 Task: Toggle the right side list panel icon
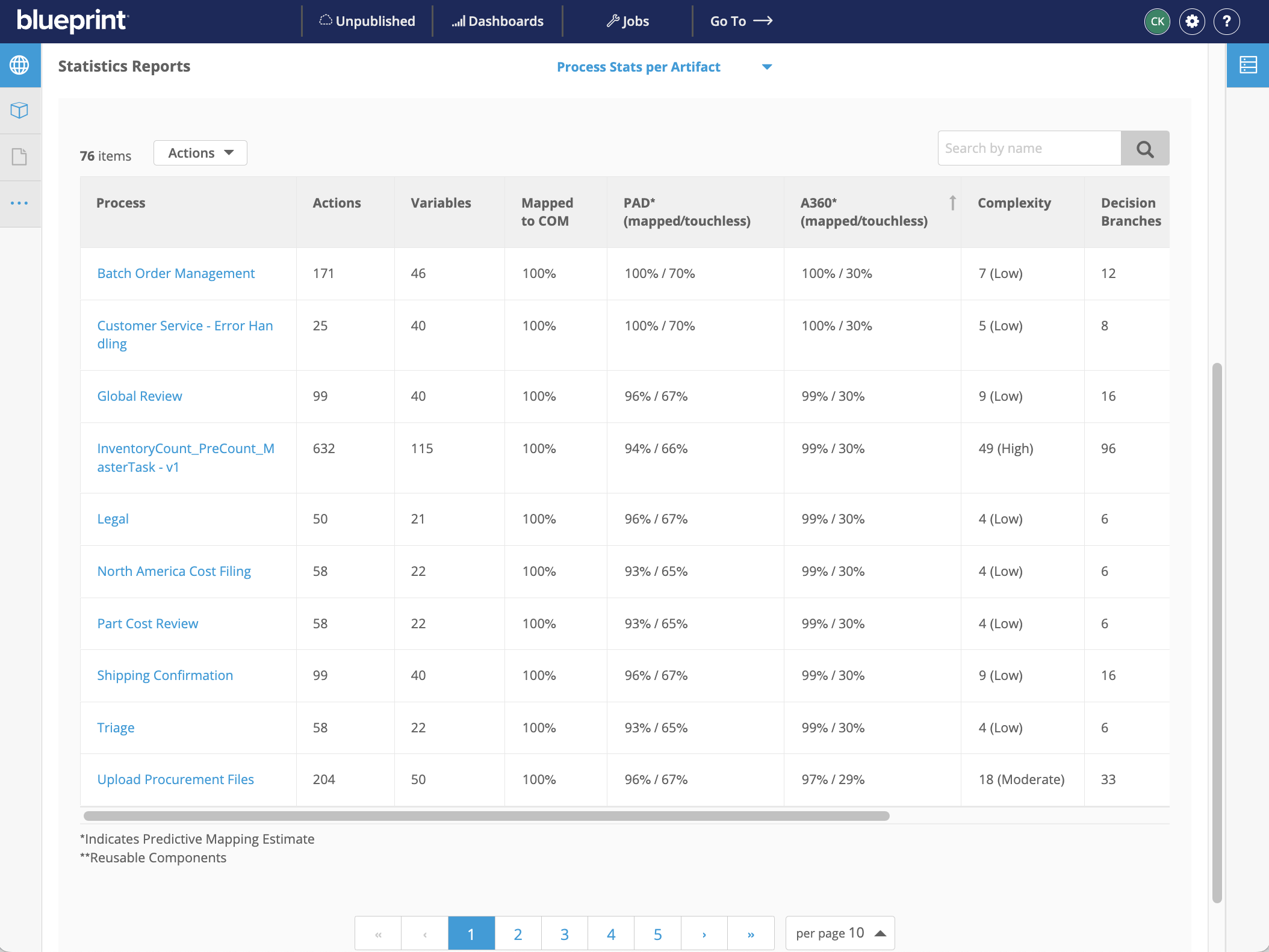click(1248, 65)
